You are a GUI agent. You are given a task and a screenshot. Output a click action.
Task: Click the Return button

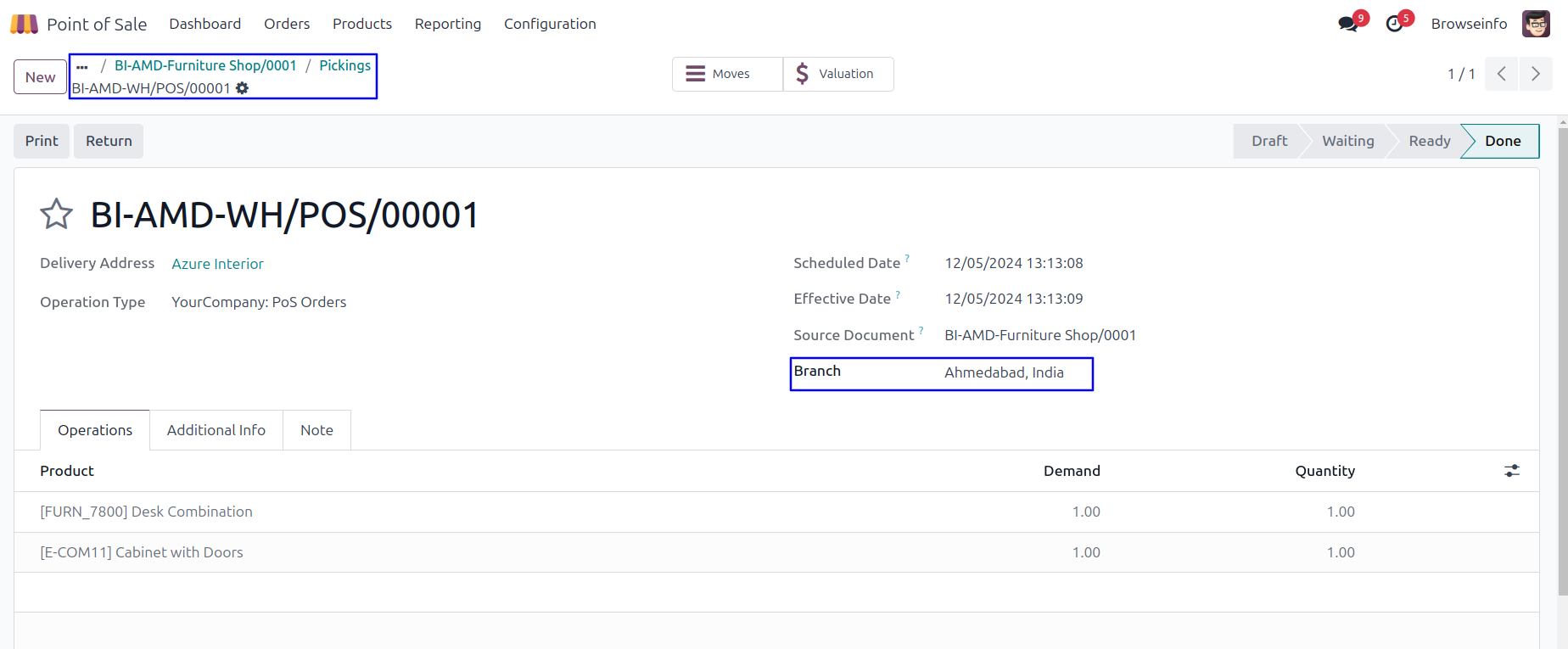pos(109,141)
